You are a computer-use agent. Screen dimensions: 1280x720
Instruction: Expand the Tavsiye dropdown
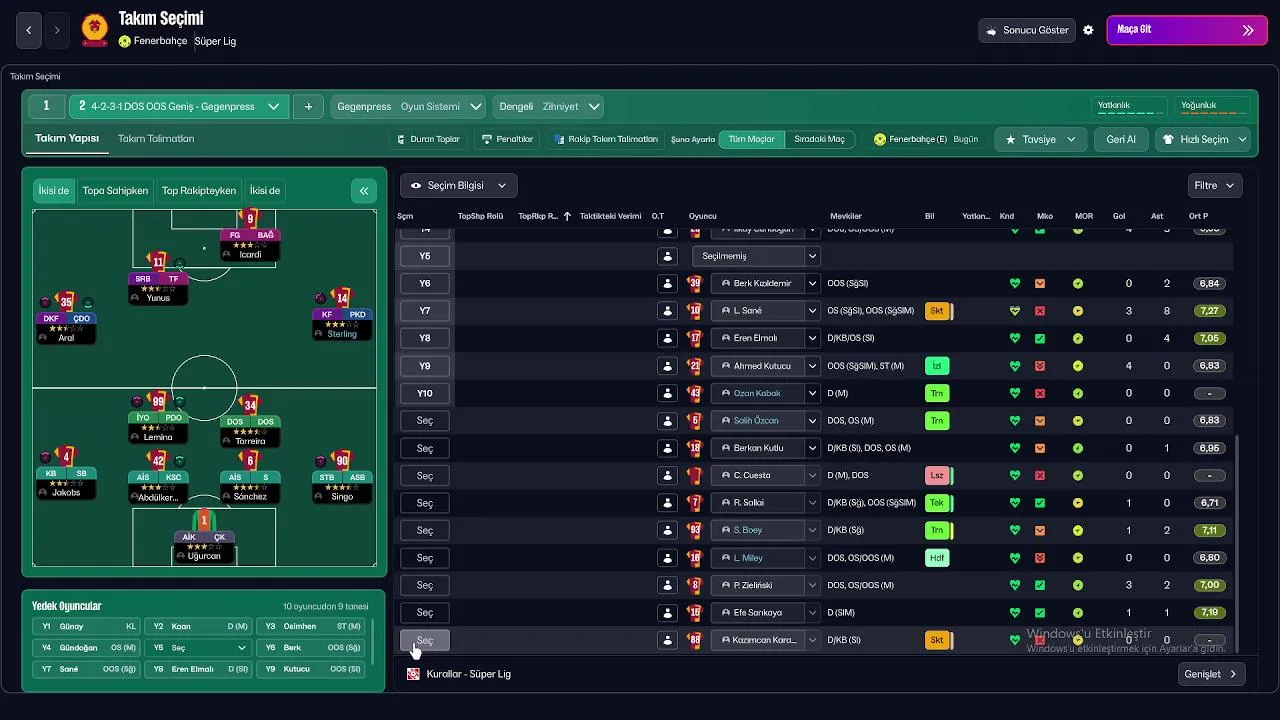1040,139
